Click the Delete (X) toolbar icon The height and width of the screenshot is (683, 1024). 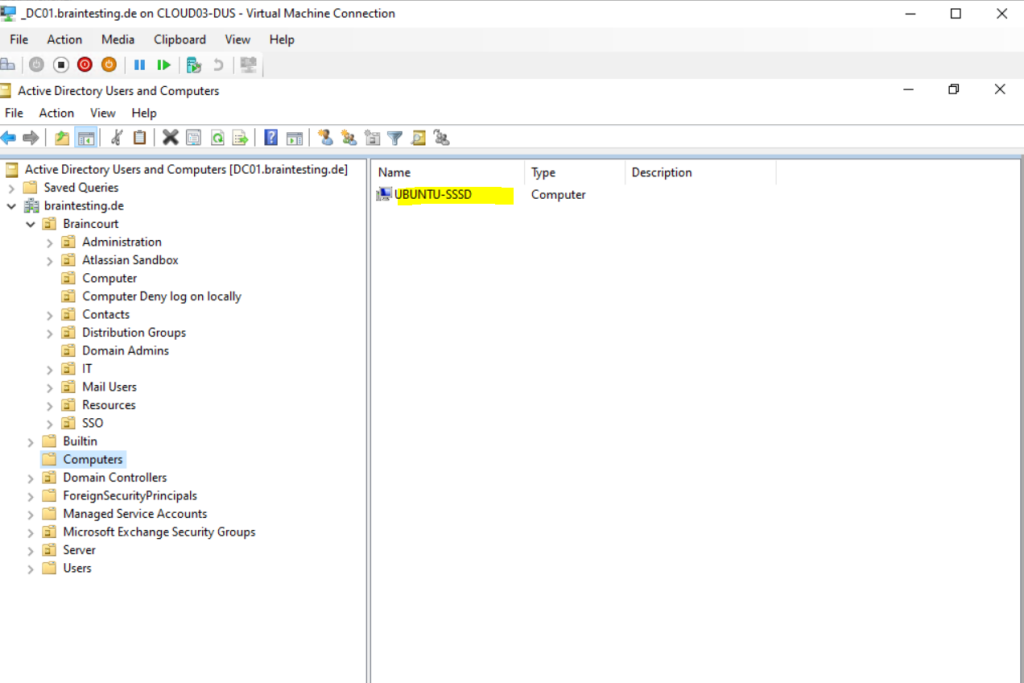170,138
